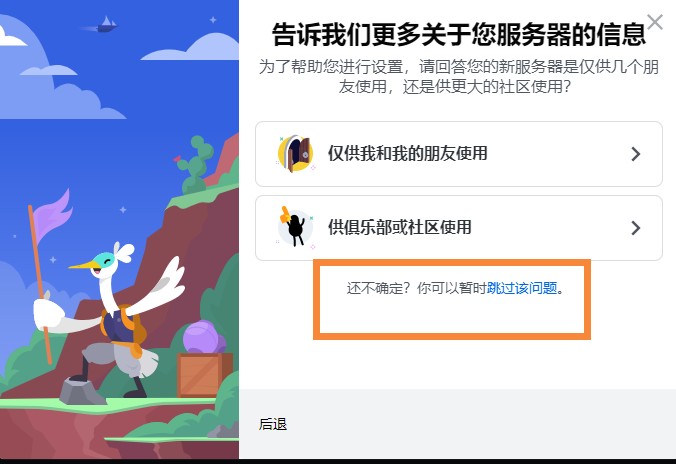
Task: Click the 还不确定？你可以暂时 text
Action: [x=416, y=288]
